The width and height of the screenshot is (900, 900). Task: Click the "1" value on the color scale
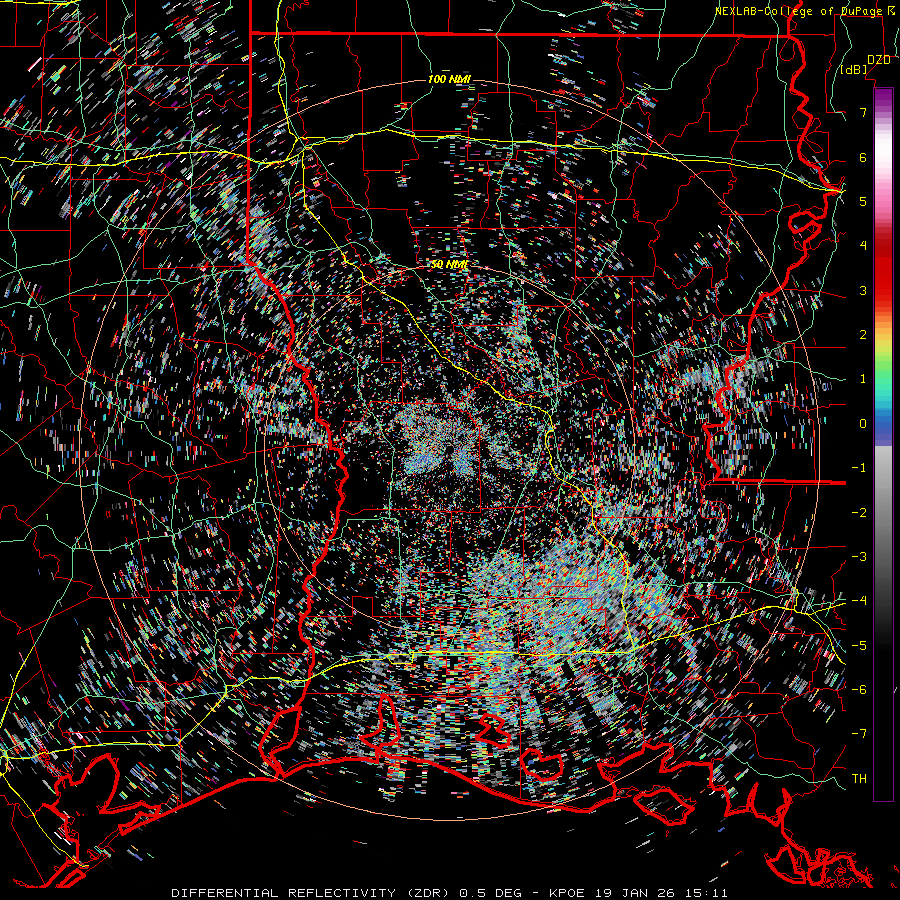(x=863, y=379)
